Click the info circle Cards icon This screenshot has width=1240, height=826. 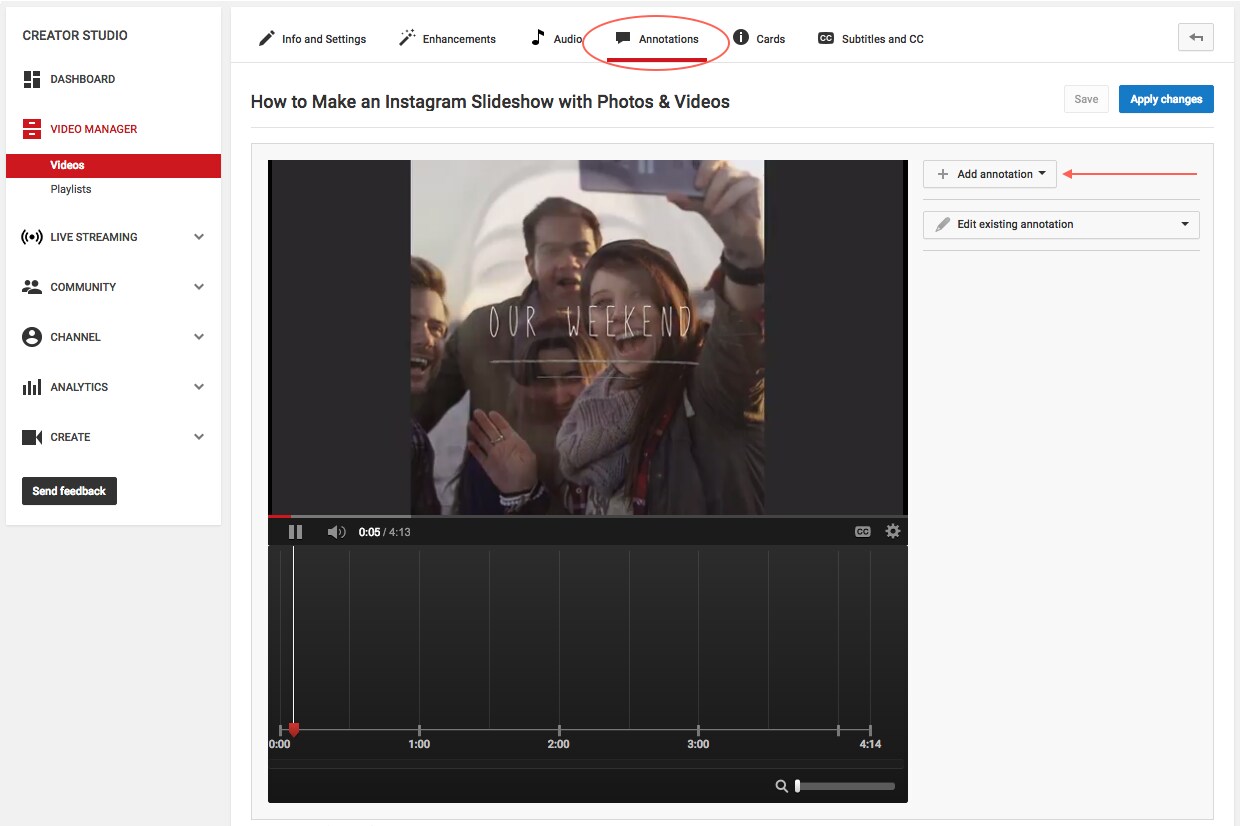point(741,38)
